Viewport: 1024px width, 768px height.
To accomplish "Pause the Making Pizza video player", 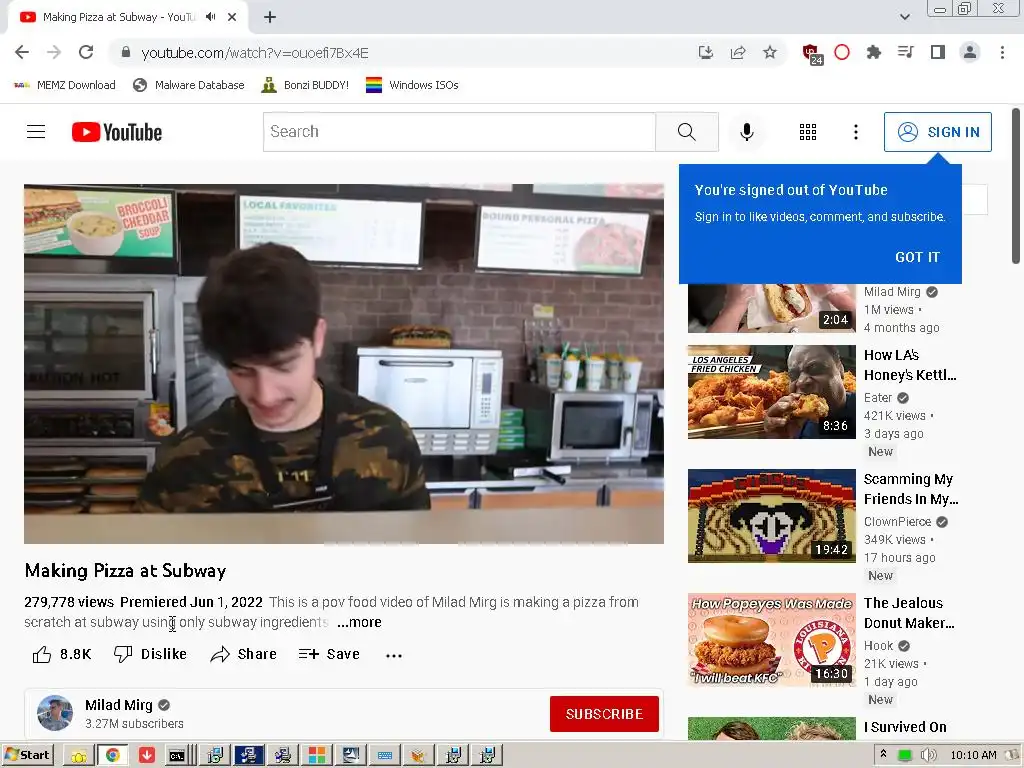I will click(344, 364).
